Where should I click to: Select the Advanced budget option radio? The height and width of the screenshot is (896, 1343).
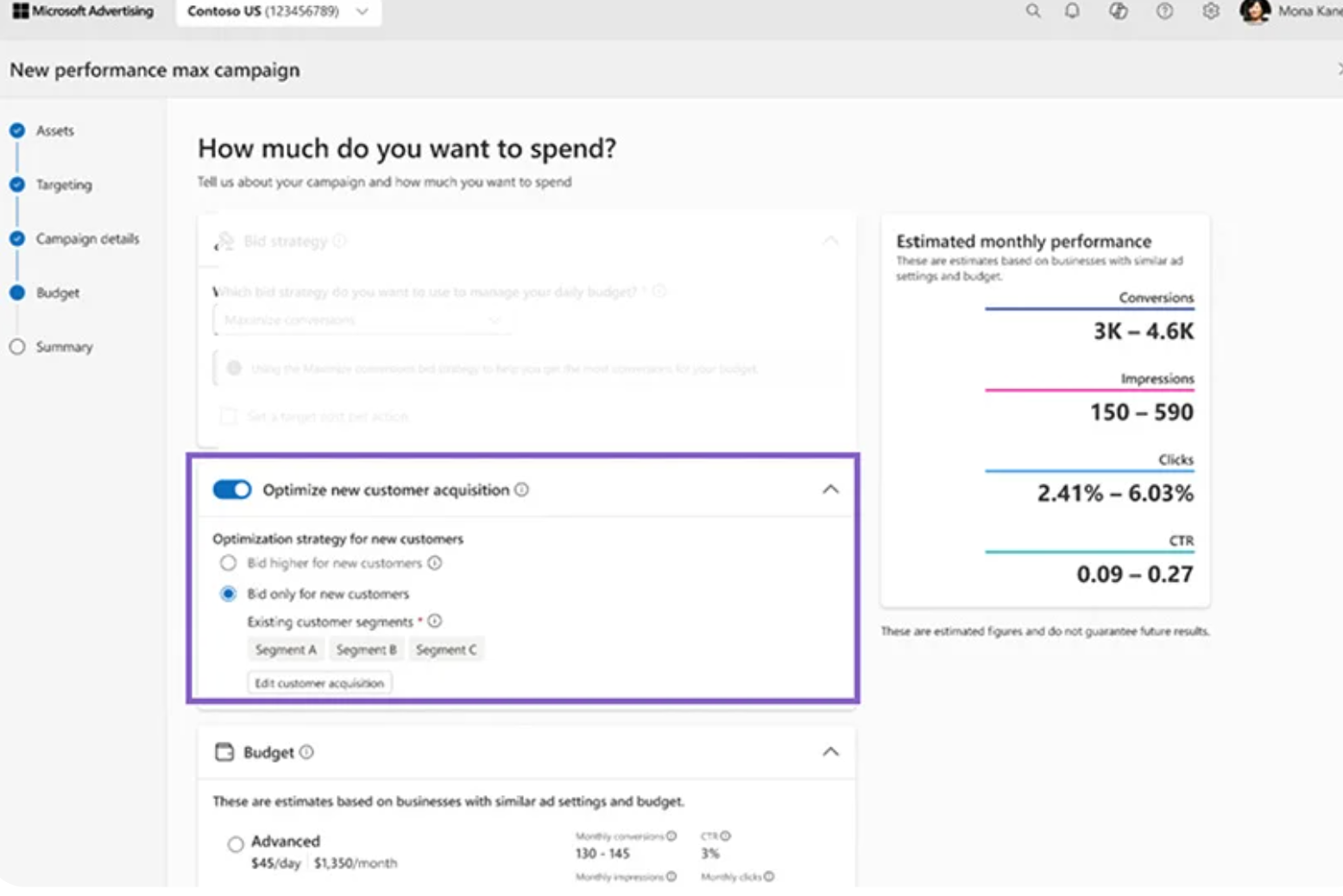[x=235, y=844]
